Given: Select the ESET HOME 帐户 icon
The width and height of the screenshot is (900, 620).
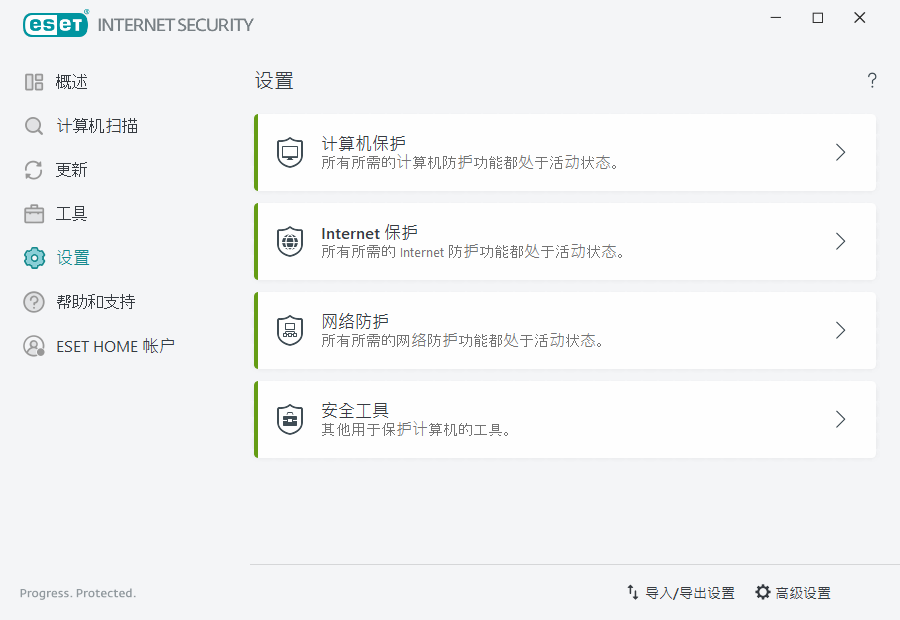Looking at the screenshot, I should (31, 345).
